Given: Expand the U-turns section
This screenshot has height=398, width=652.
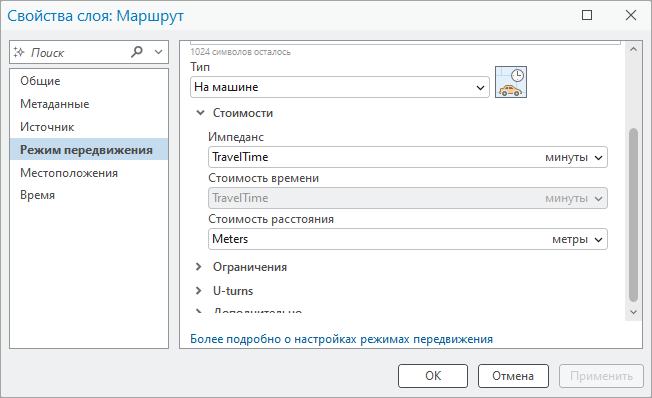Looking at the screenshot, I should pos(199,291).
